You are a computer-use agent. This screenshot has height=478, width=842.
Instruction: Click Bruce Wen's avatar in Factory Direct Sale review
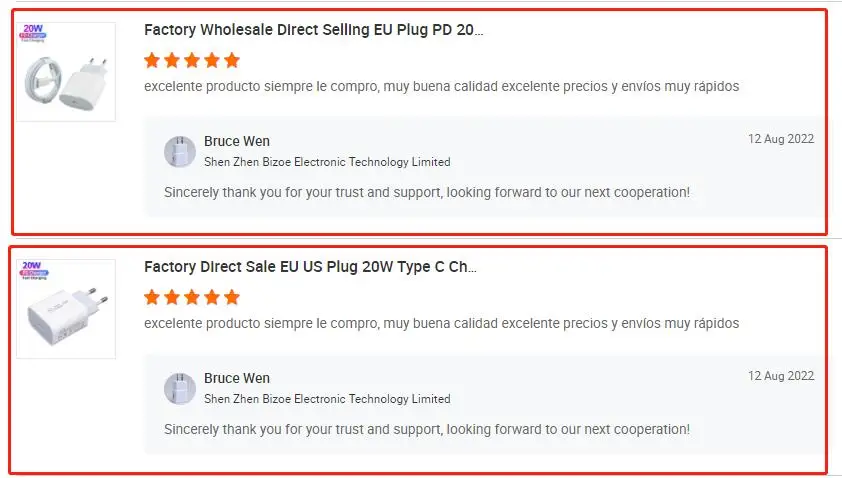(180, 388)
